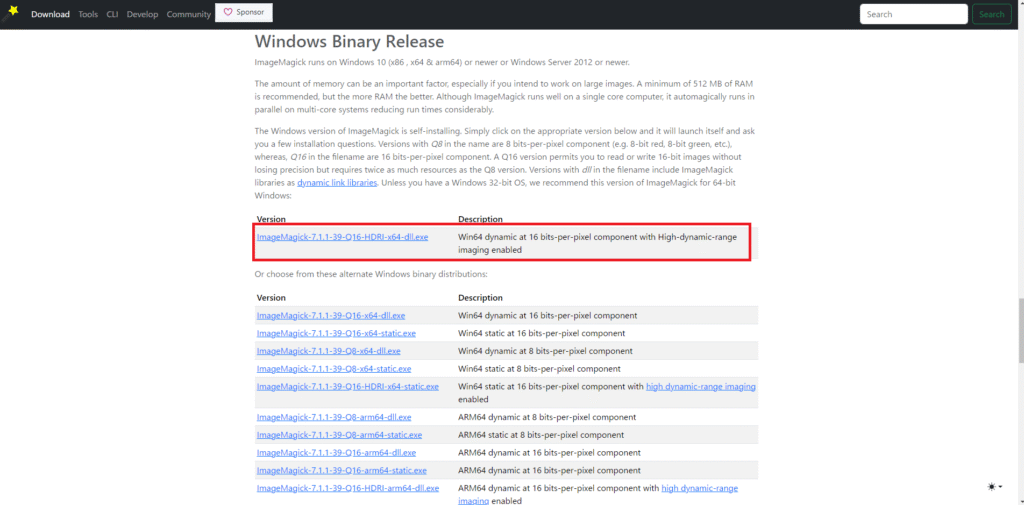The width and height of the screenshot is (1024, 505).
Task: Download ImageMagick-7.1.1-39-Q16-x64-dll.exe
Action: [x=330, y=315]
